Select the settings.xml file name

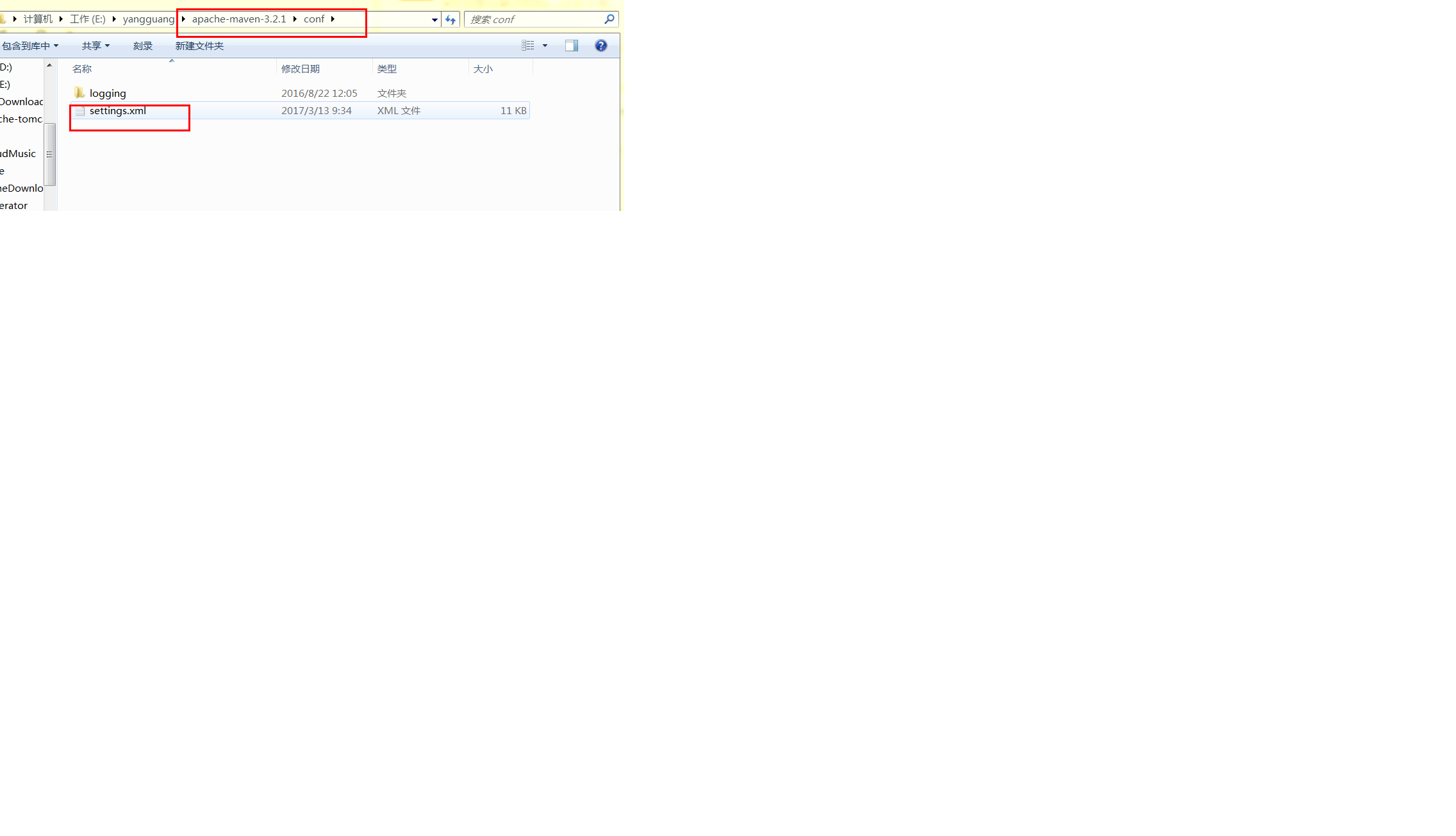(x=118, y=111)
